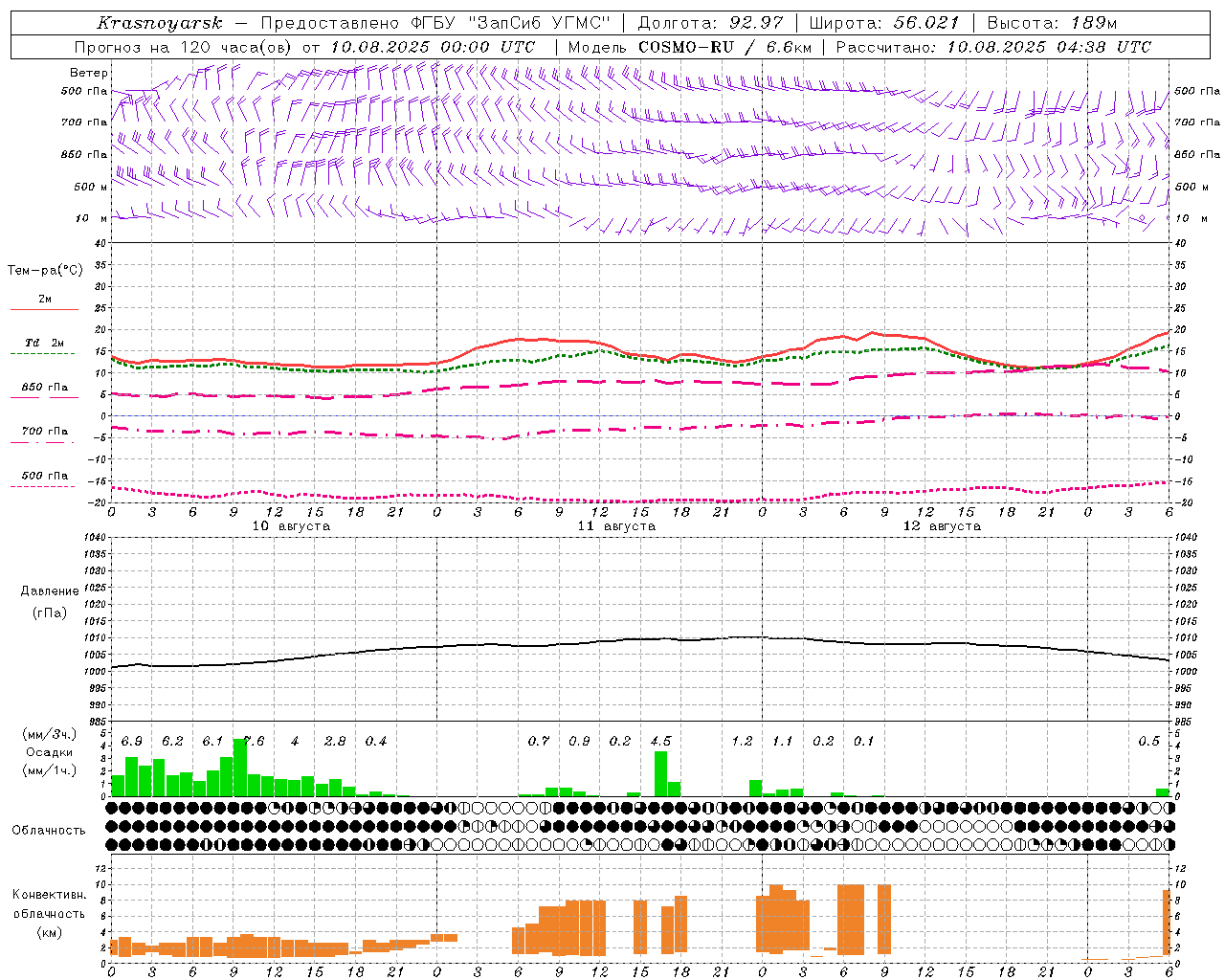Viewport: 1225px width, 980px height.
Task: Click the '10 августа' date label
Action: [291, 526]
